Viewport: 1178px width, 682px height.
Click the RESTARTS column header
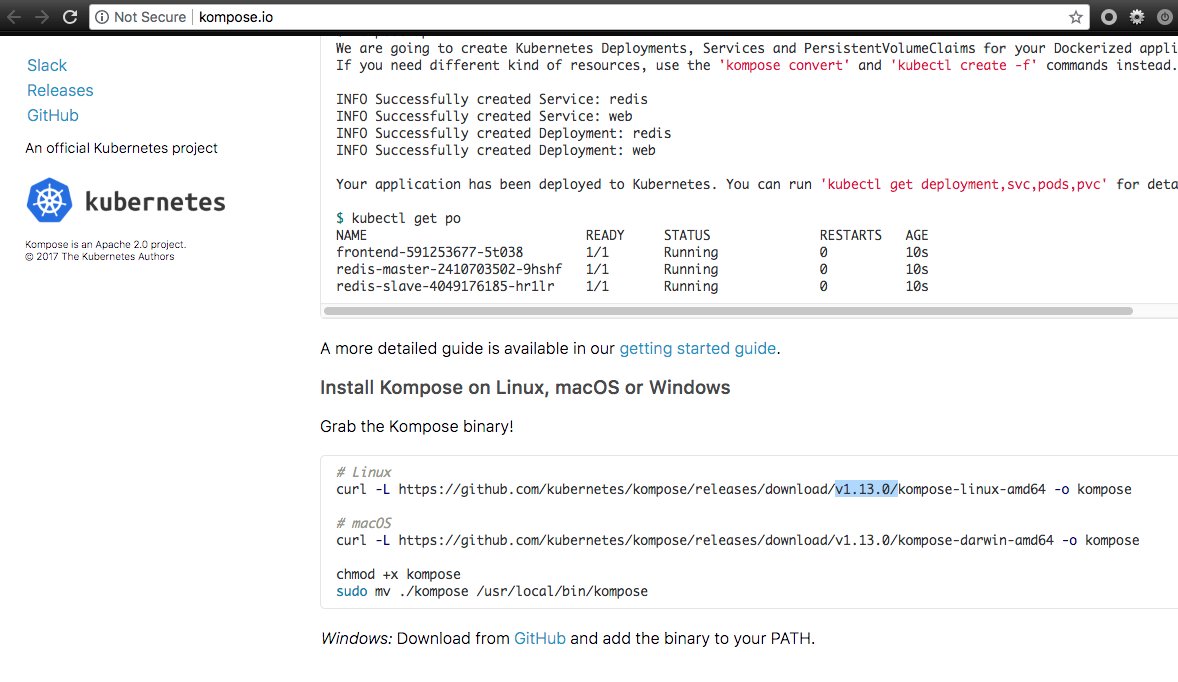coord(850,235)
